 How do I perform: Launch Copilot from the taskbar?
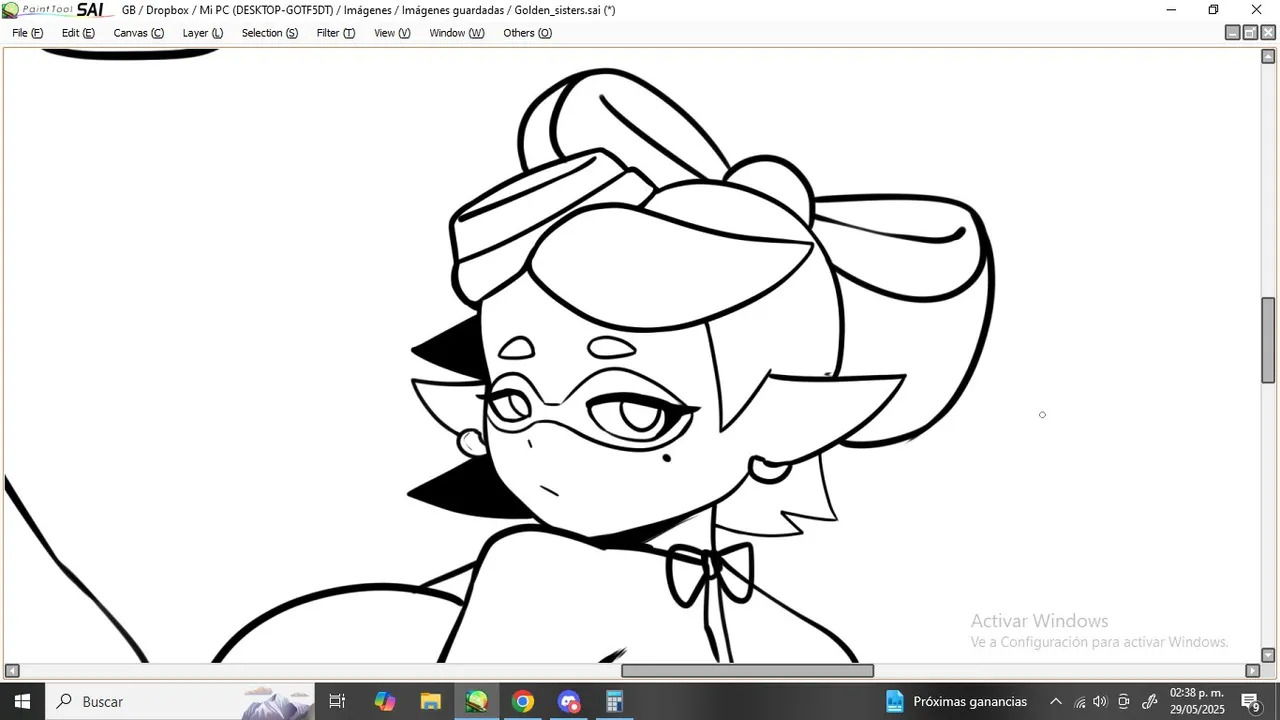coord(385,702)
